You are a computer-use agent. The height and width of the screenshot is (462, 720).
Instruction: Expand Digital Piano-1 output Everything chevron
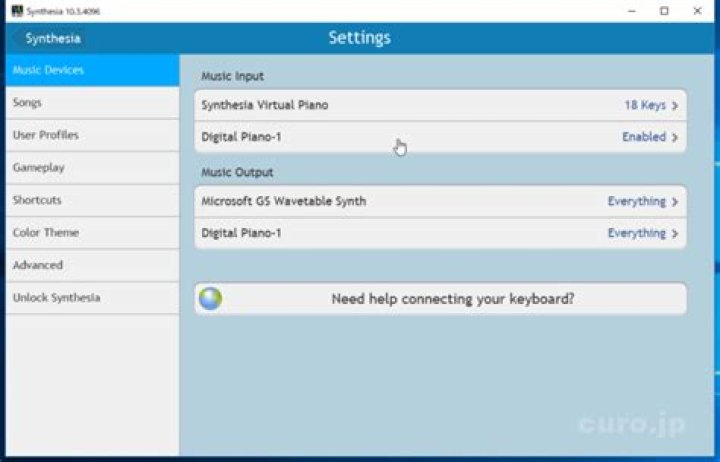675,234
